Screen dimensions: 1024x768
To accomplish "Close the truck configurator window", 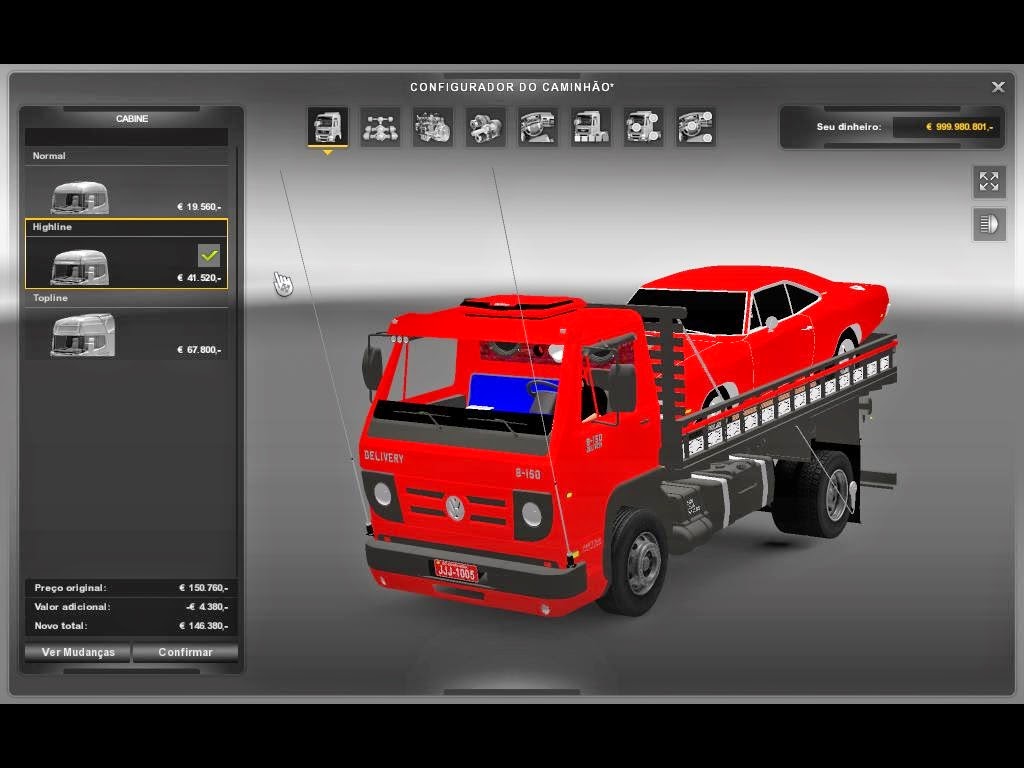I will [x=998, y=87].
